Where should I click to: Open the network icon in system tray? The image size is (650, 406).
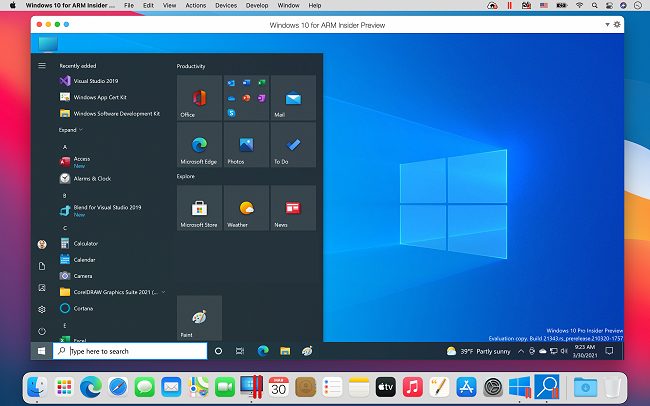click(553, 351)
